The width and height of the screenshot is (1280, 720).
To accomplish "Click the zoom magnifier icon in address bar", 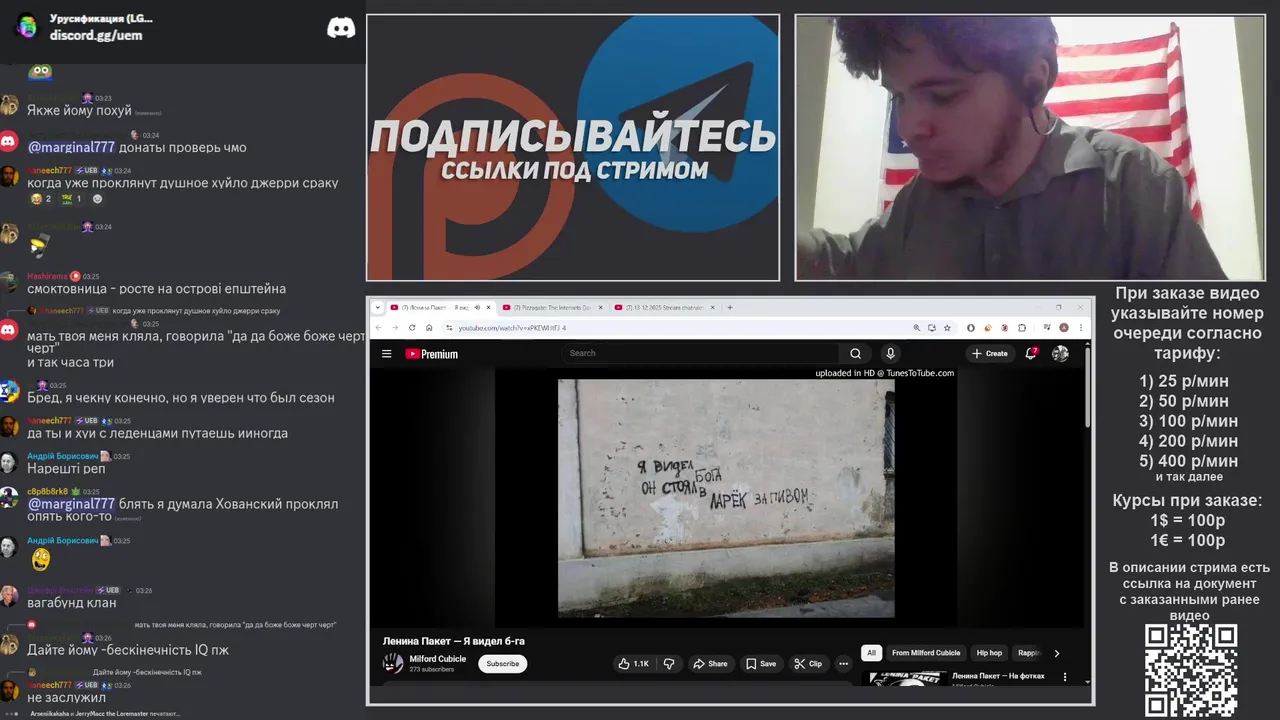I will pyautogui.click(x=916, y=327).
